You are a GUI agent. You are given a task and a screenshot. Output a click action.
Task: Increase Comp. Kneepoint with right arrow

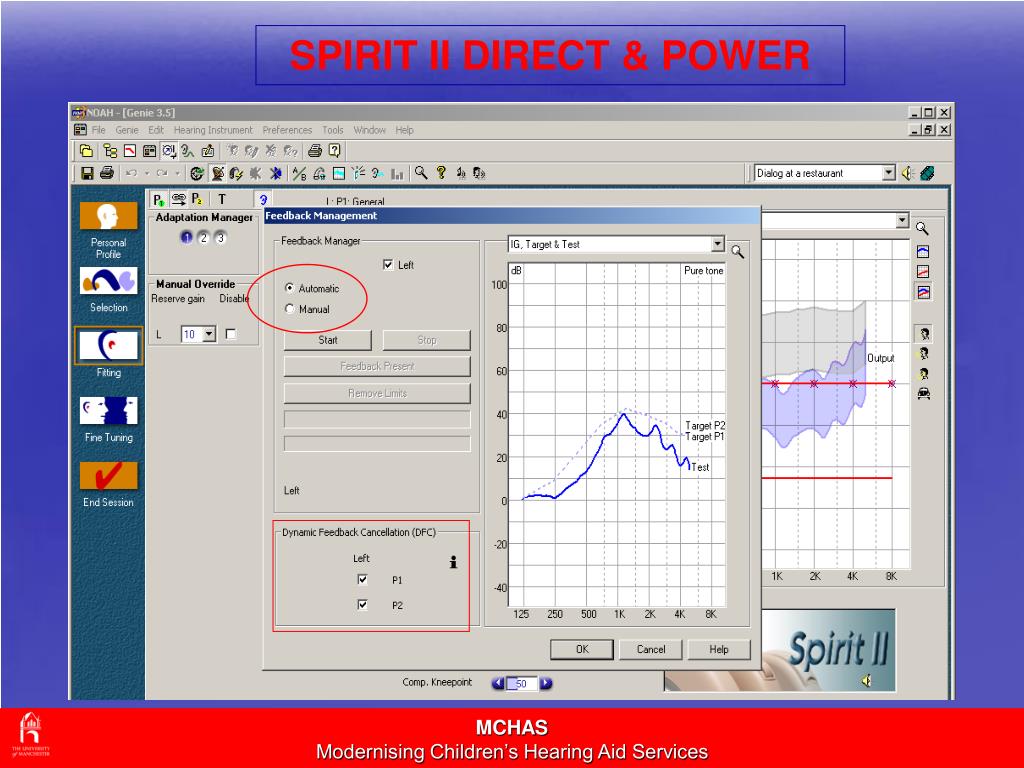coord(546,683)
